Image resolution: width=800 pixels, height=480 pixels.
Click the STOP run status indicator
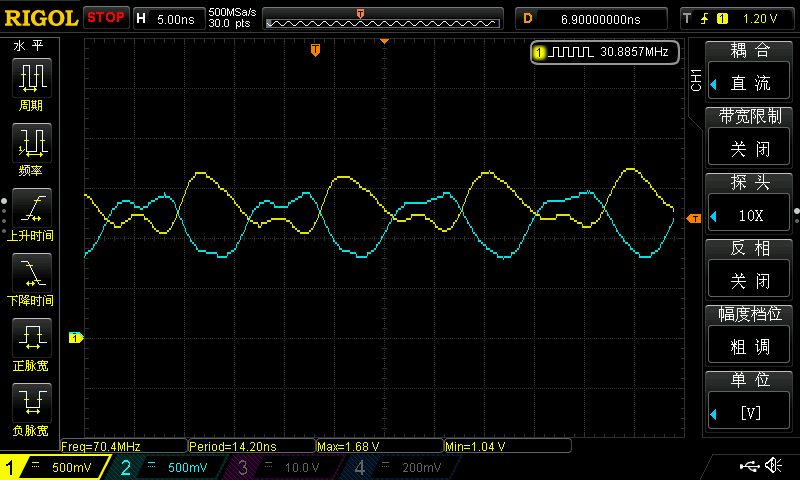(x=106, y=18)
